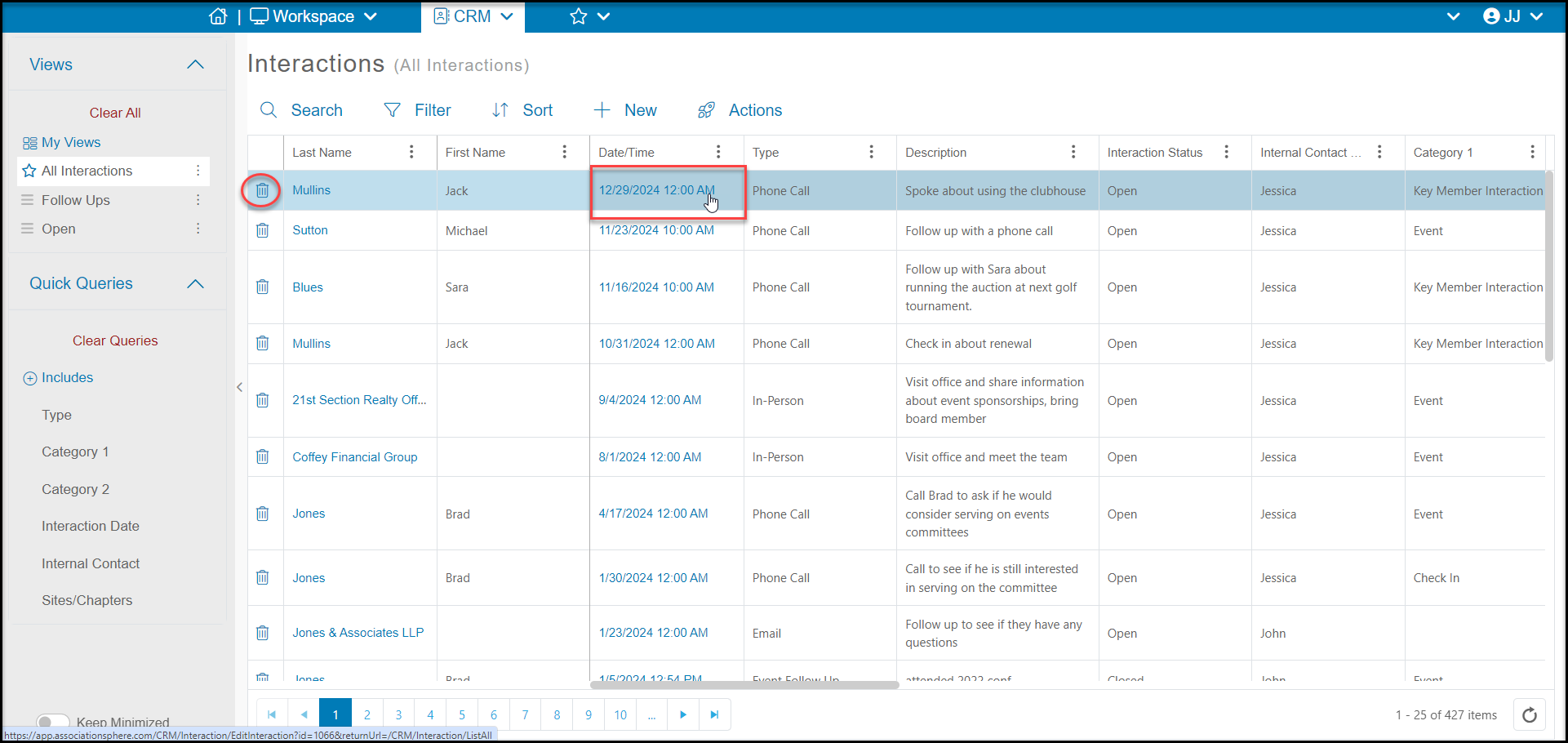The width and height of the screenshot is (1568, 743).
Task: Collapse the Quick Queries panel
Action: pos(195,283)
